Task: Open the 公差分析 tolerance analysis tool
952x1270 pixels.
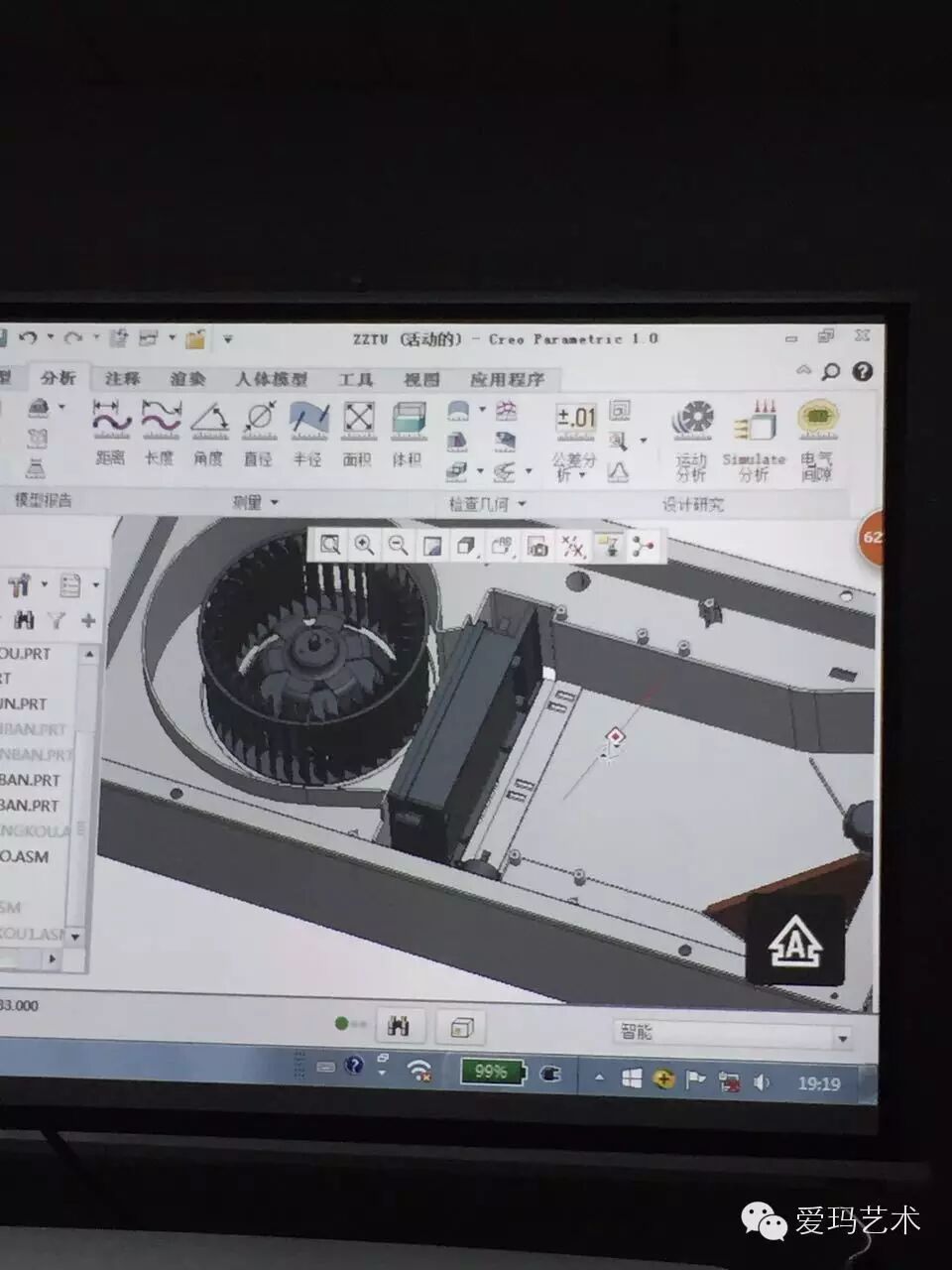Action: 575,442
